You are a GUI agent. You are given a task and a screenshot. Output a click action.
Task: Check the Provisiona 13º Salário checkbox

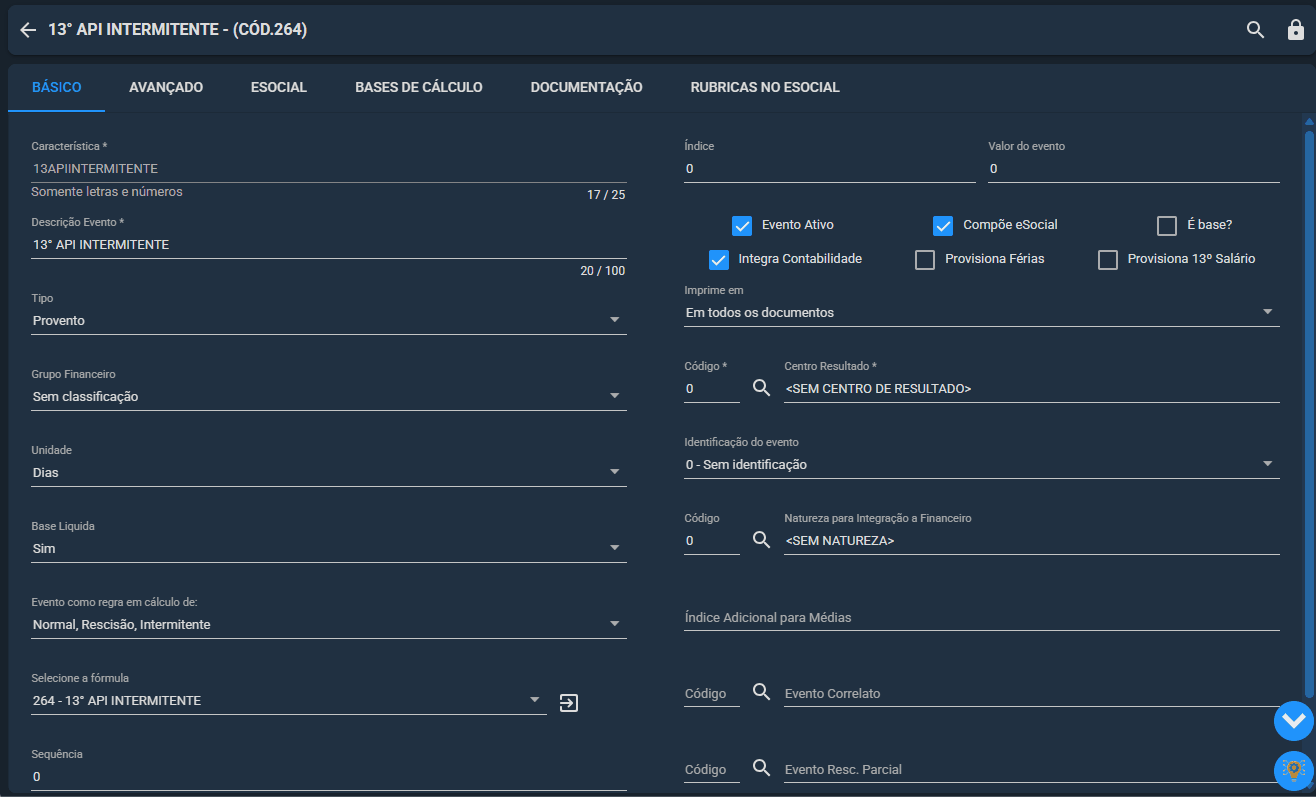(x=1108, y=259)
